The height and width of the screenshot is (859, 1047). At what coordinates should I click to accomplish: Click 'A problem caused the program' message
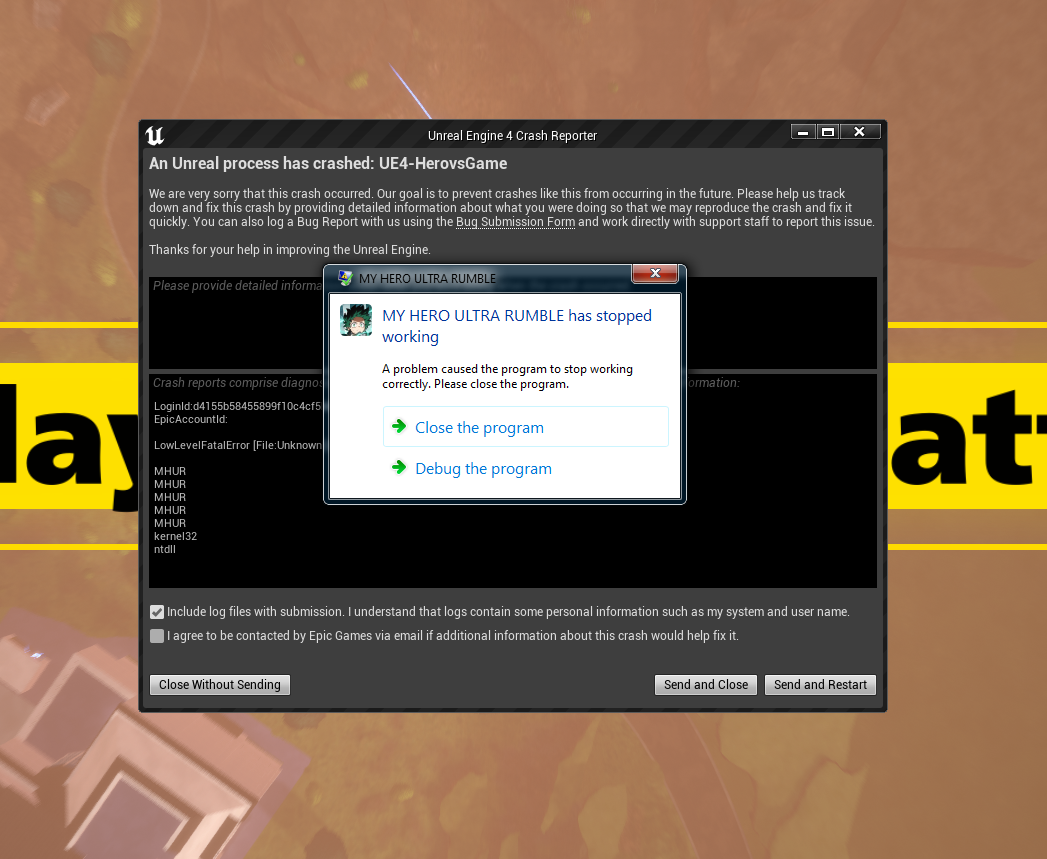point(507,376)
